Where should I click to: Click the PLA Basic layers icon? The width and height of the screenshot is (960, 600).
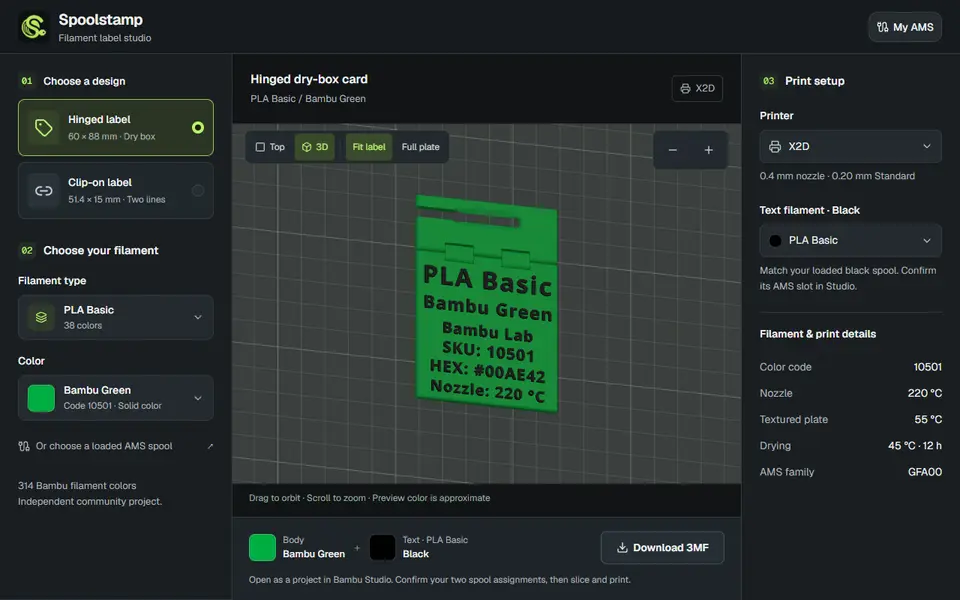(41, 317)
